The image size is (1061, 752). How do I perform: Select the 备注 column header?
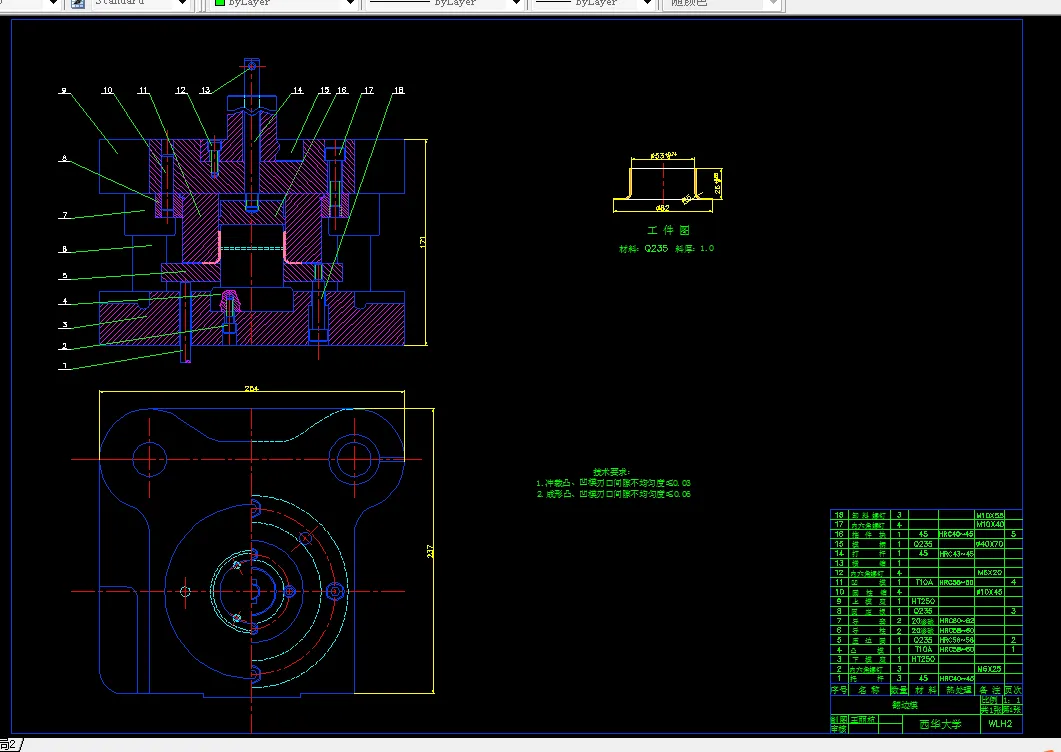point(989,690)
